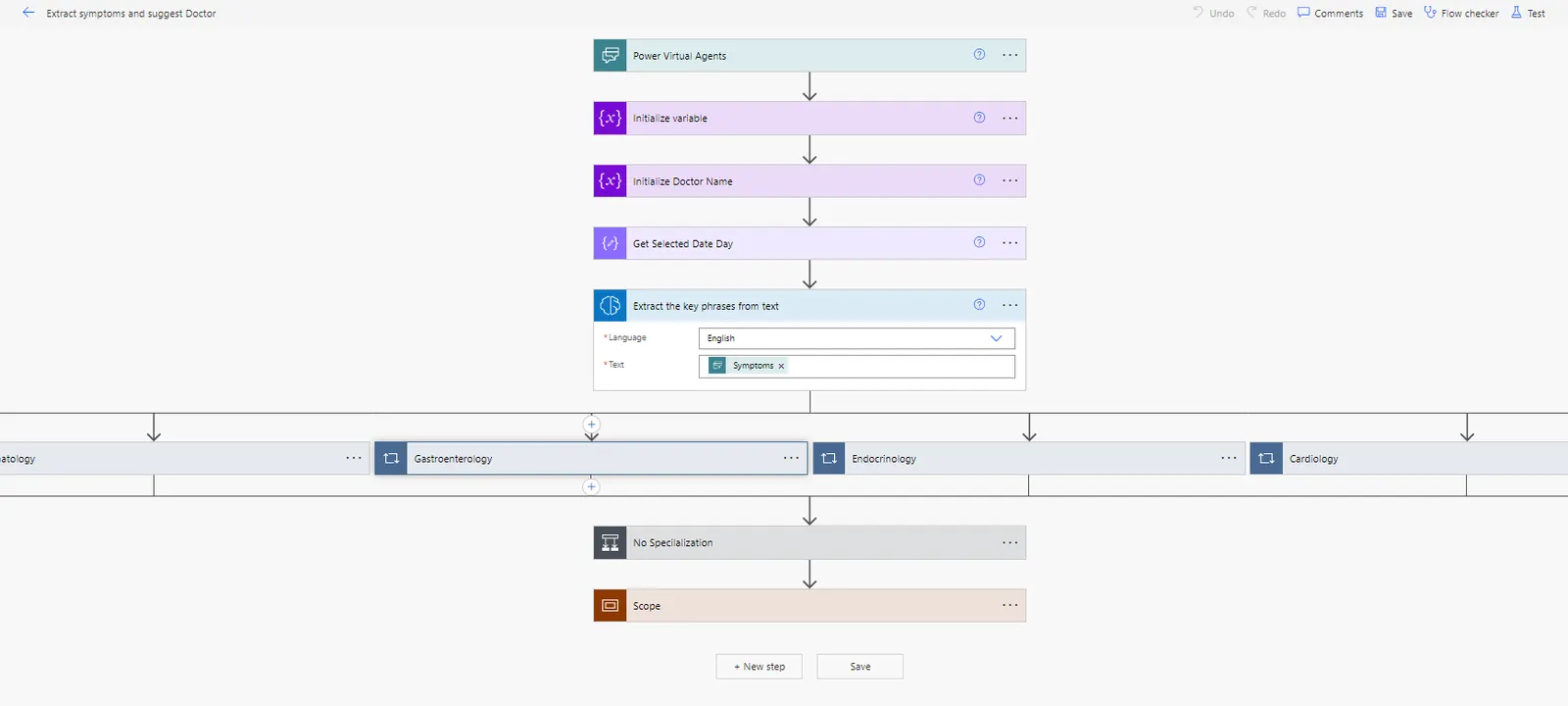Open help for Initialize variable step

pos(979,118)
